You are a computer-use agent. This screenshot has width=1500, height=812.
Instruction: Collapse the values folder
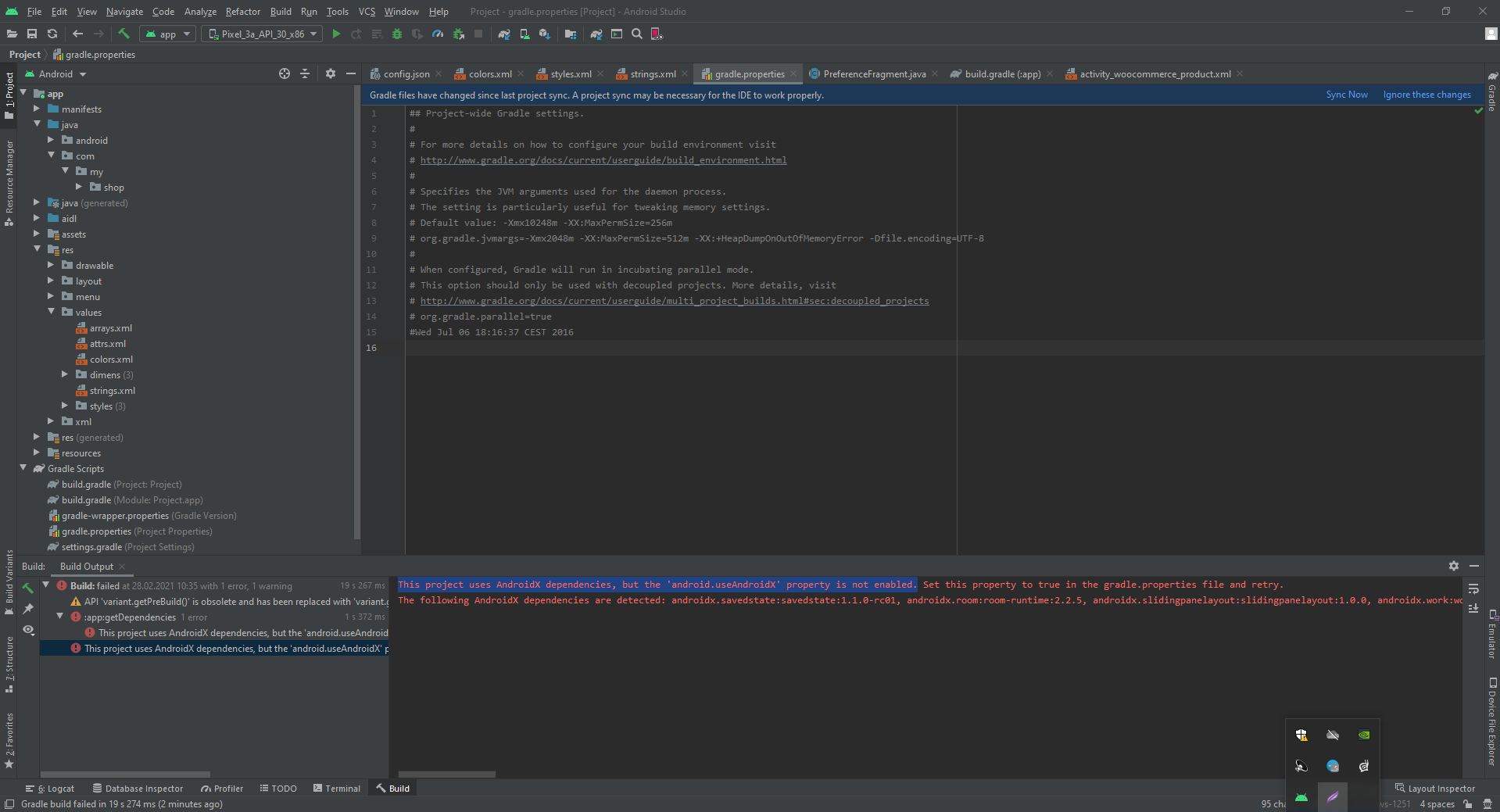(51, 312)
